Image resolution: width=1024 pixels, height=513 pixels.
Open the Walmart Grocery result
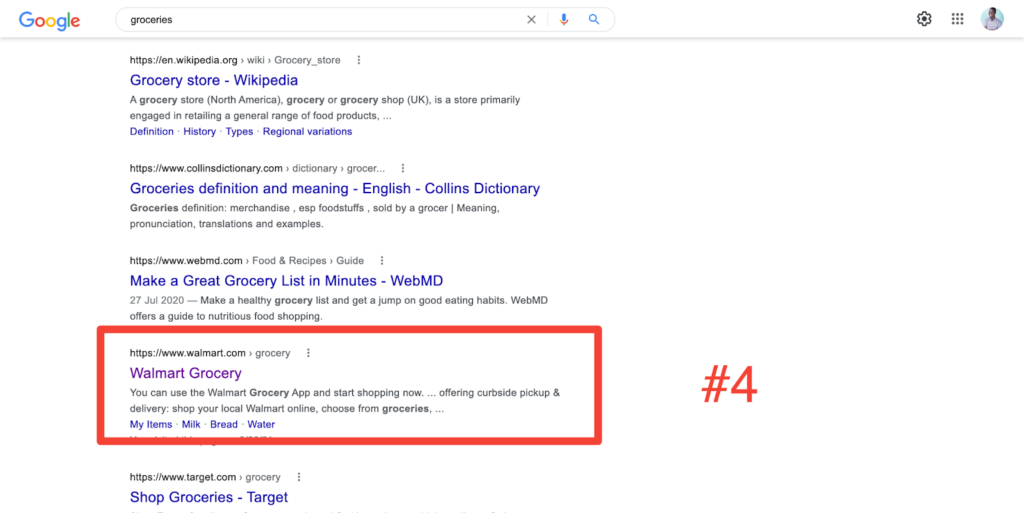click(x=185, y=373)
